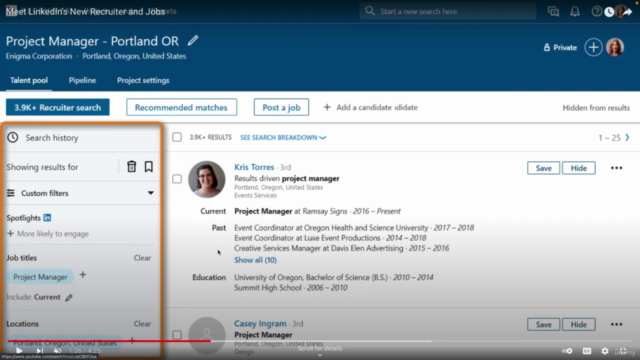Expand More likely to engage spotlight
The width and height of the screenshot is (640, 360).
pos(48,234)
